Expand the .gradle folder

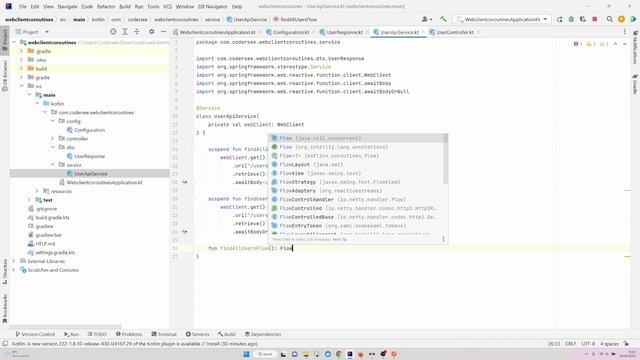point(21,51)
